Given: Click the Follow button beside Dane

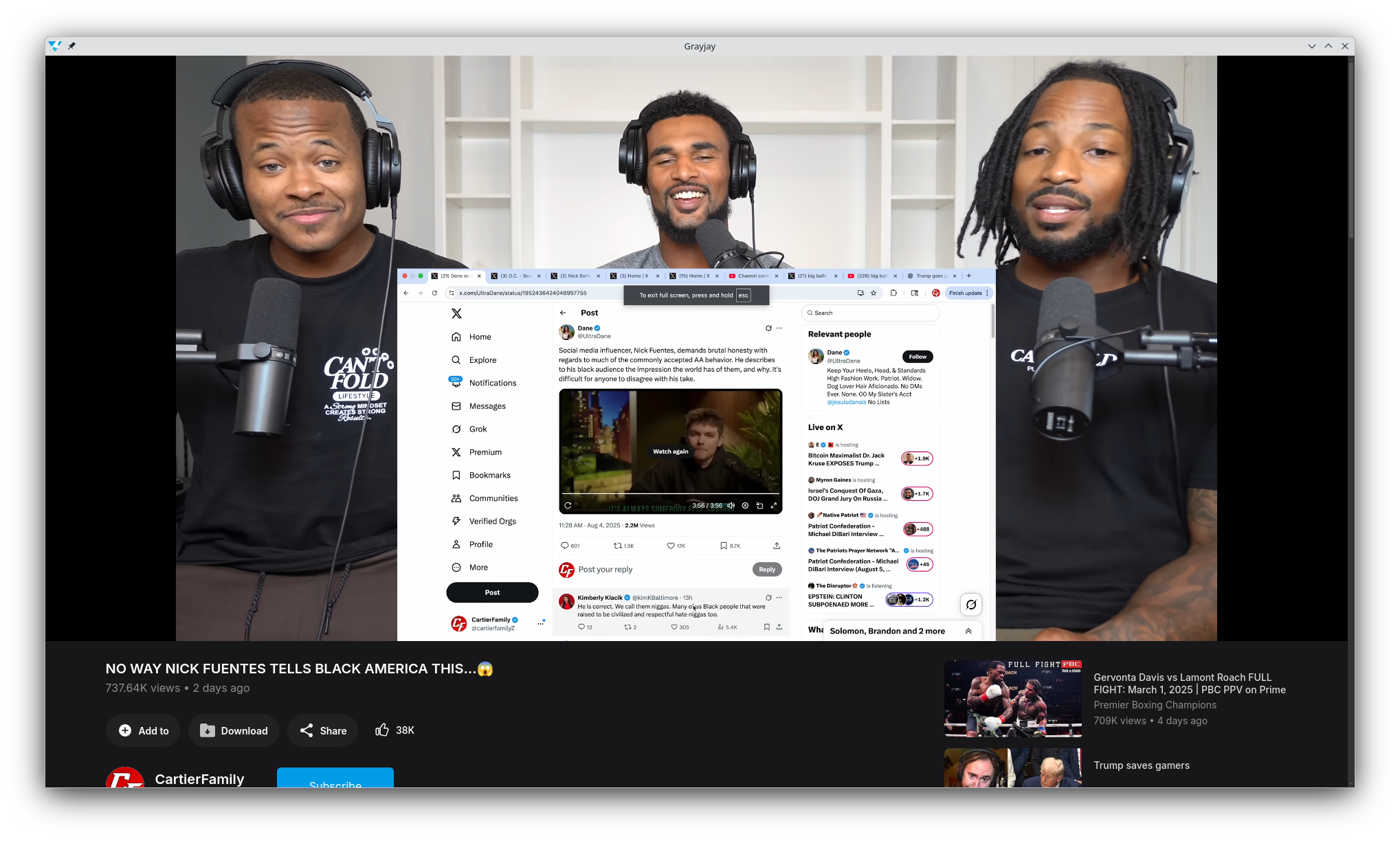Looking at the screenshot, I should pyautogui.click(x=917, y=357).
